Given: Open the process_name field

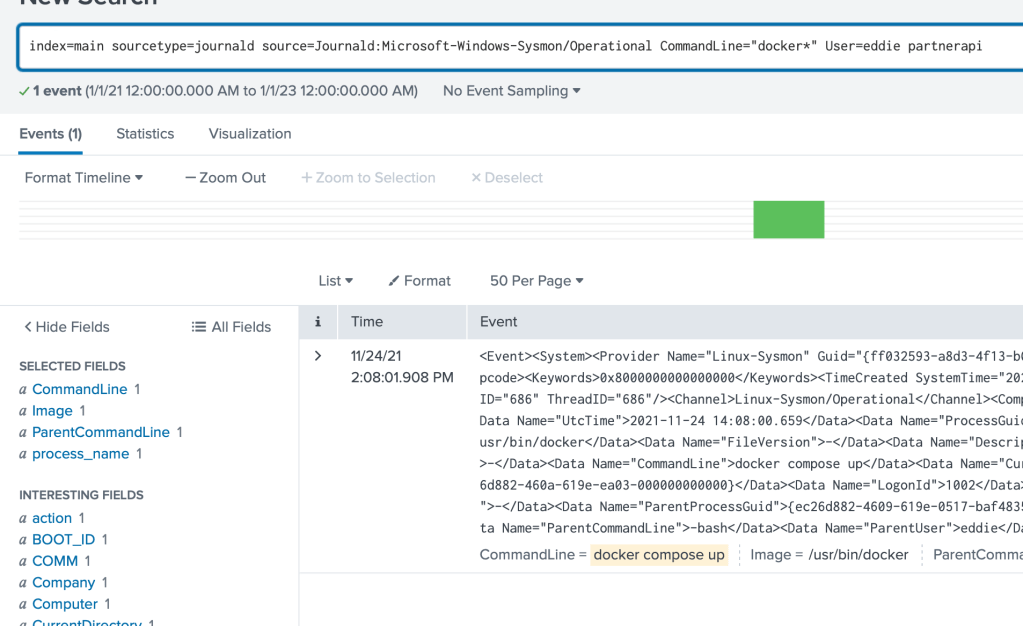Looking at the screenshot, I should pyautogui.click(x=80, y=454).
